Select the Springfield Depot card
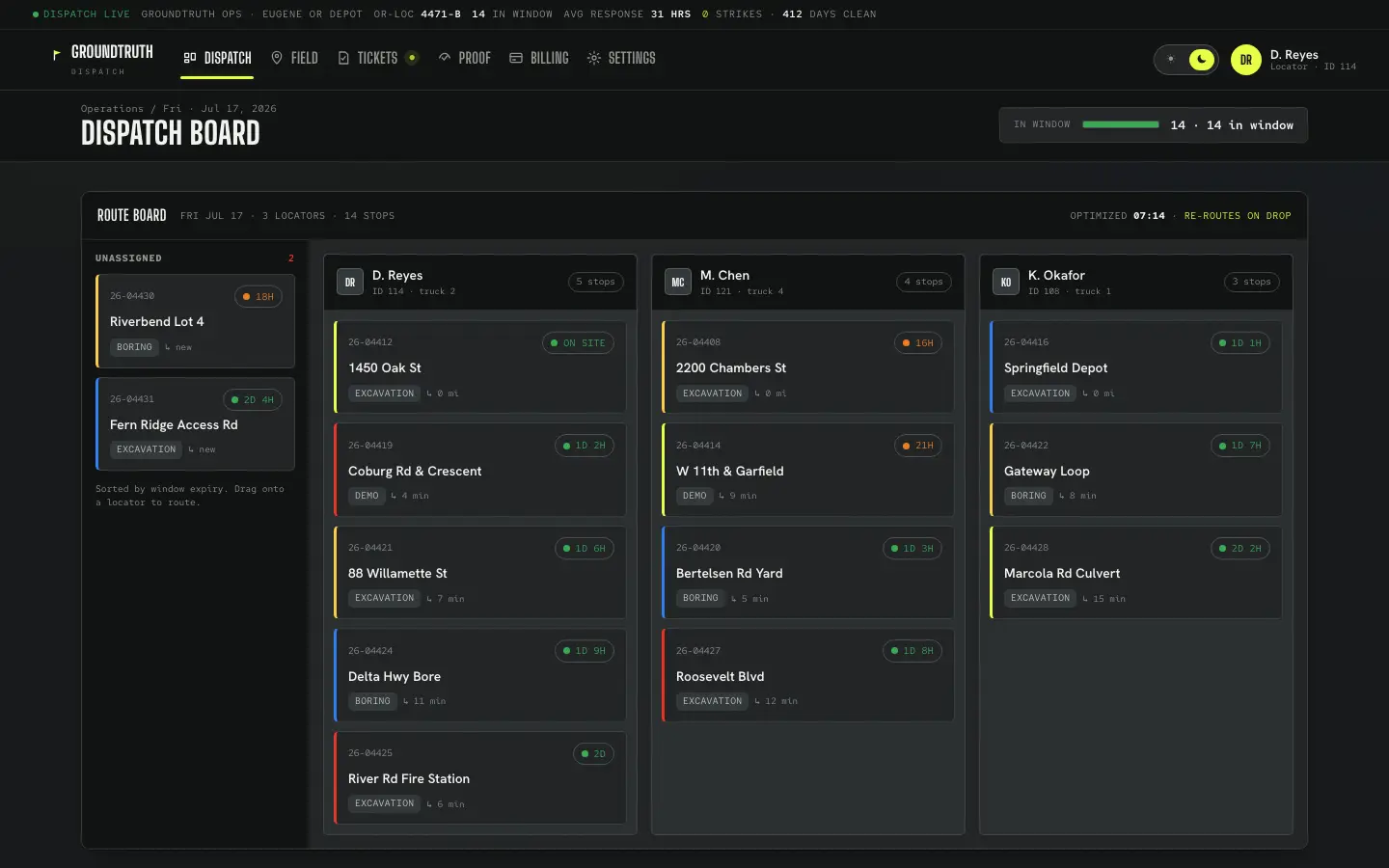 tap(1136, 367)
